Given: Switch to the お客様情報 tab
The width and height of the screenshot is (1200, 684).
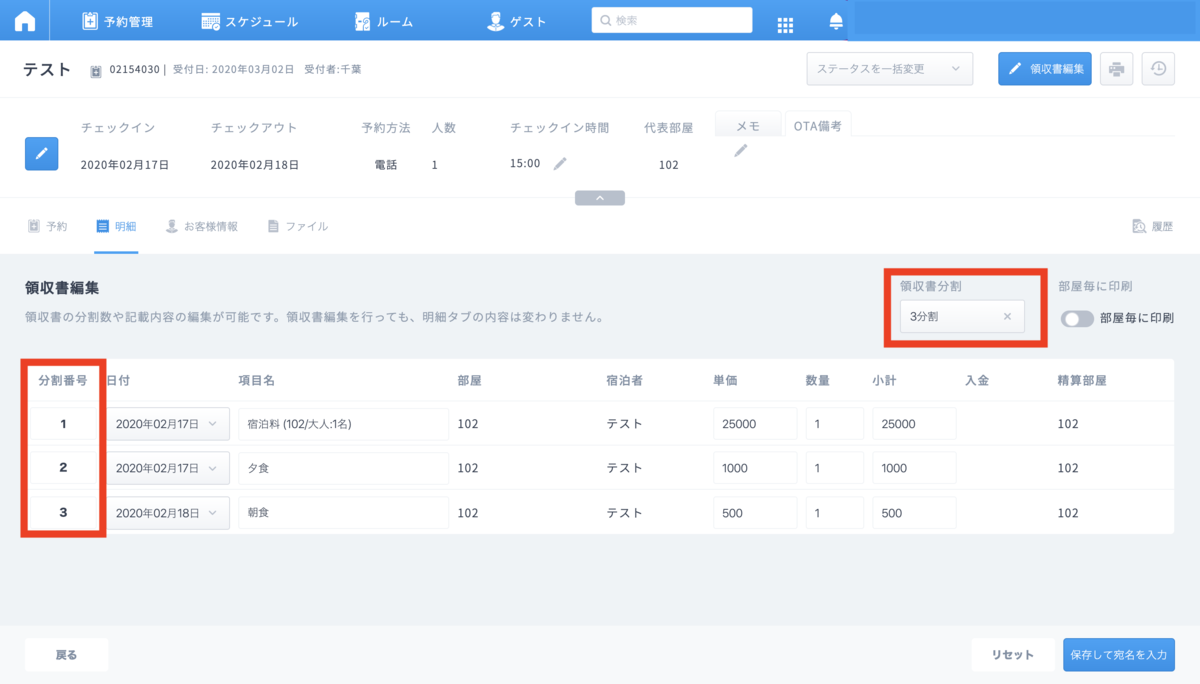Looking at the screenshot, I should 202,226.
